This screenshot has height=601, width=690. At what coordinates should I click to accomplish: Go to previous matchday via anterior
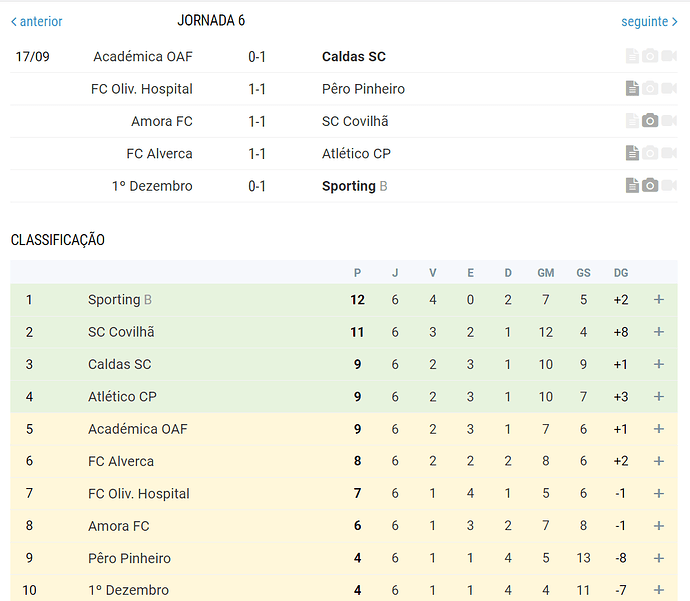(37, 22)
